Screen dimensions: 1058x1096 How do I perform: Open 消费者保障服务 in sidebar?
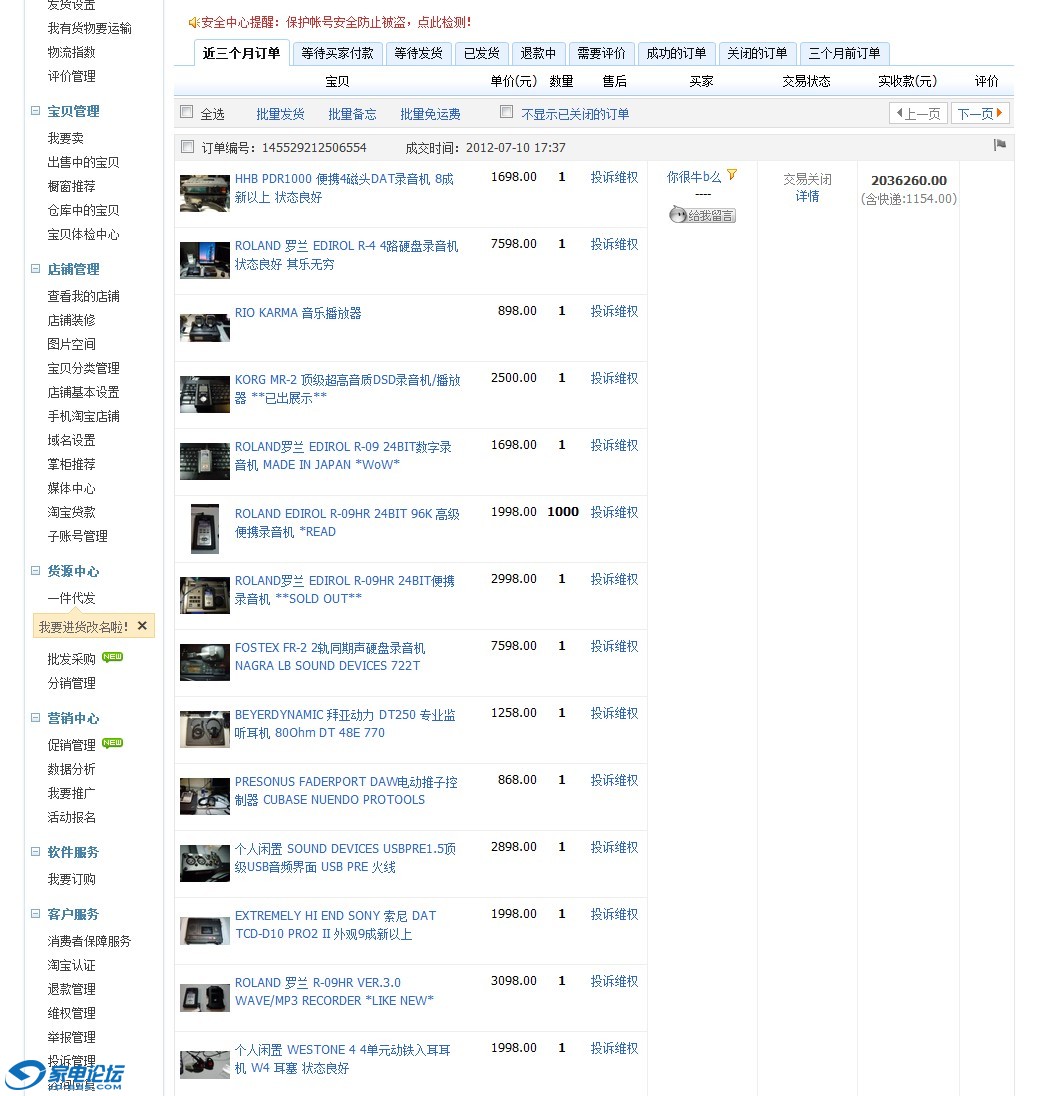pos(89,941)
